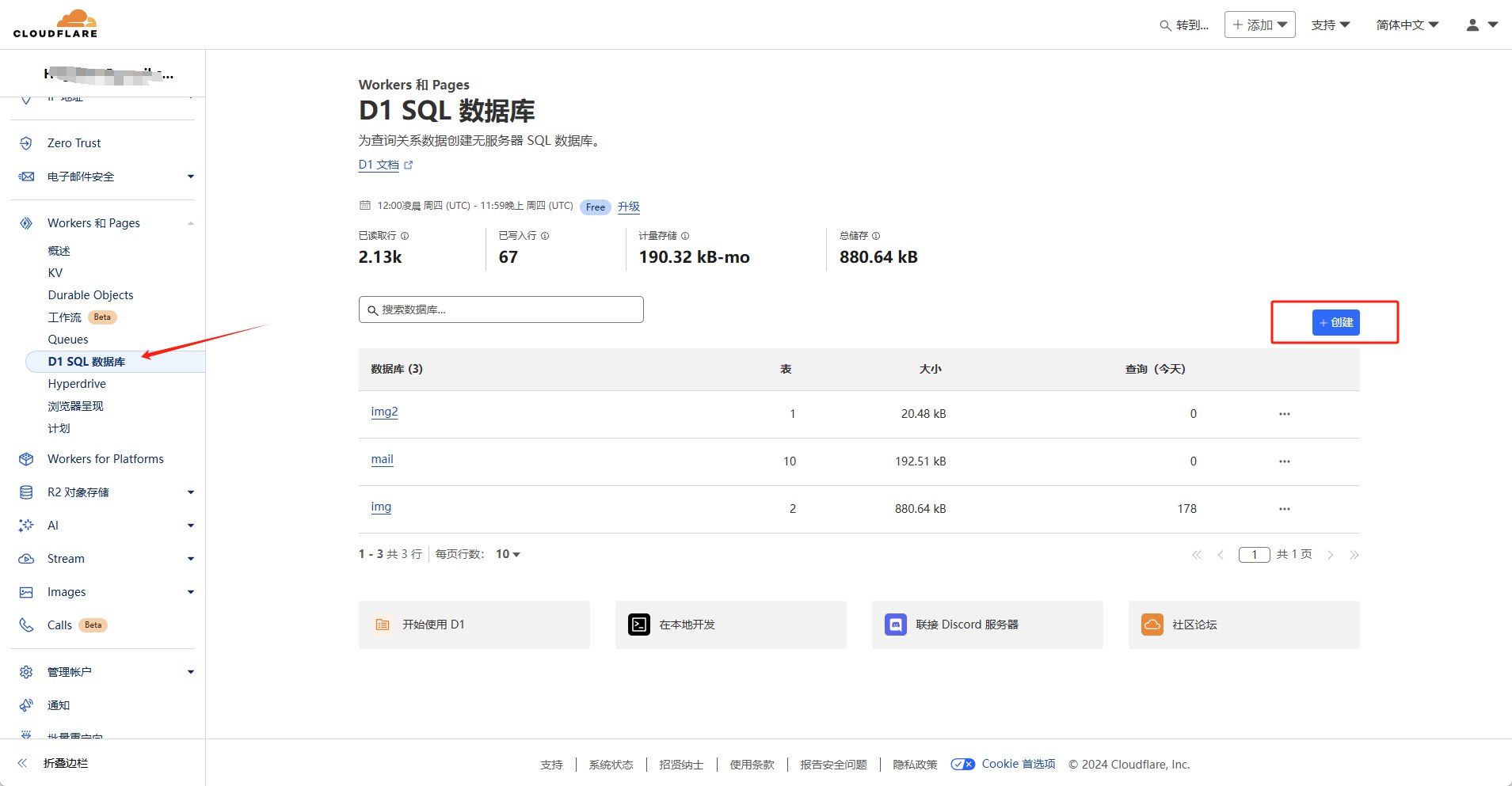The image size is (1512, 786).
Task: Click the AI sparkle icon
Action: [26, 526]
